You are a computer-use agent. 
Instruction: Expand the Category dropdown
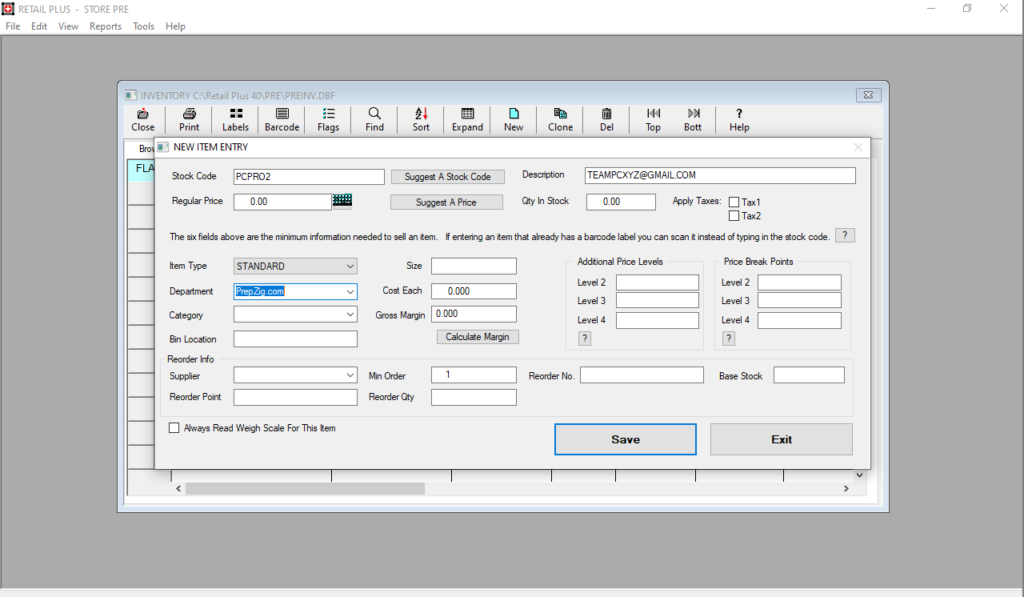350,315
